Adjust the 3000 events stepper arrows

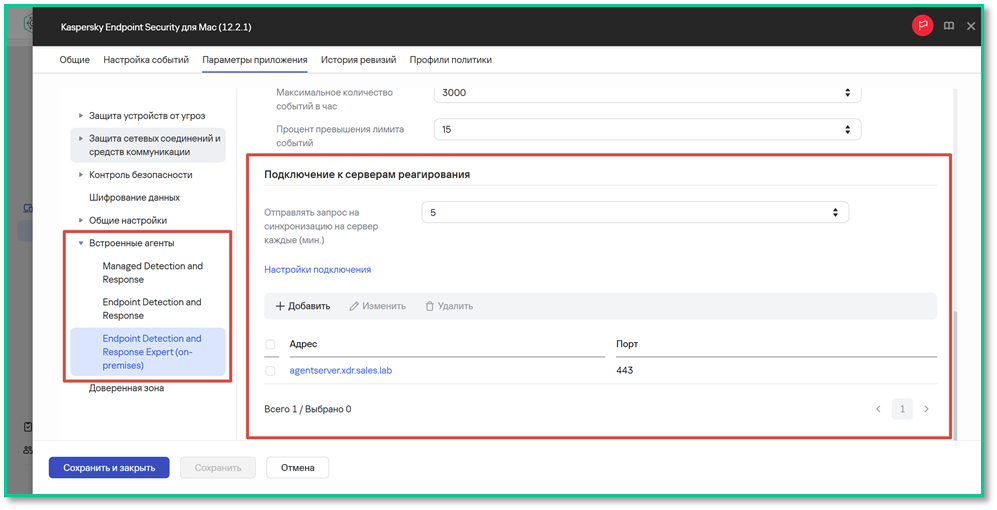847,93
